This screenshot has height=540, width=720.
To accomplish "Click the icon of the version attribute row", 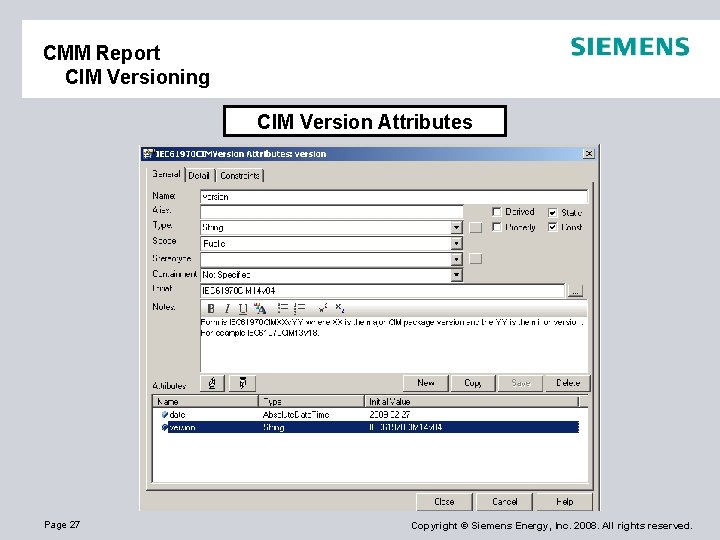I will (x=164, y=428).
